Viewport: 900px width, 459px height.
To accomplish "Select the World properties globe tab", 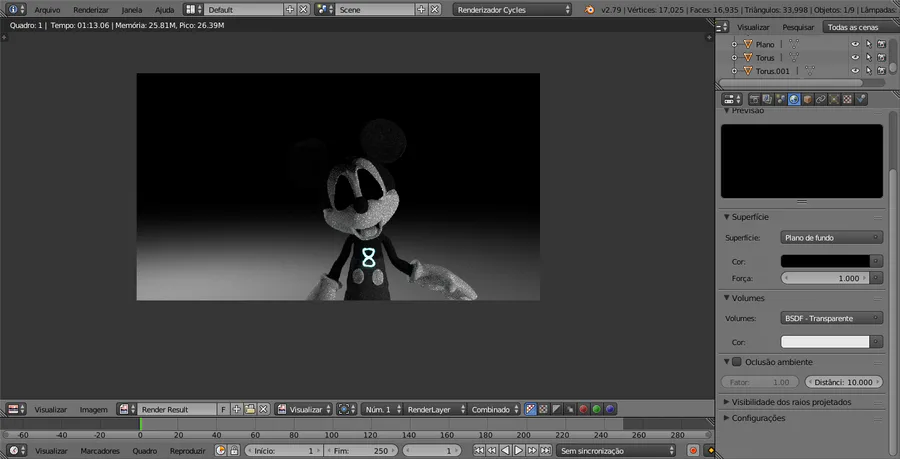I will pos(794,99).
